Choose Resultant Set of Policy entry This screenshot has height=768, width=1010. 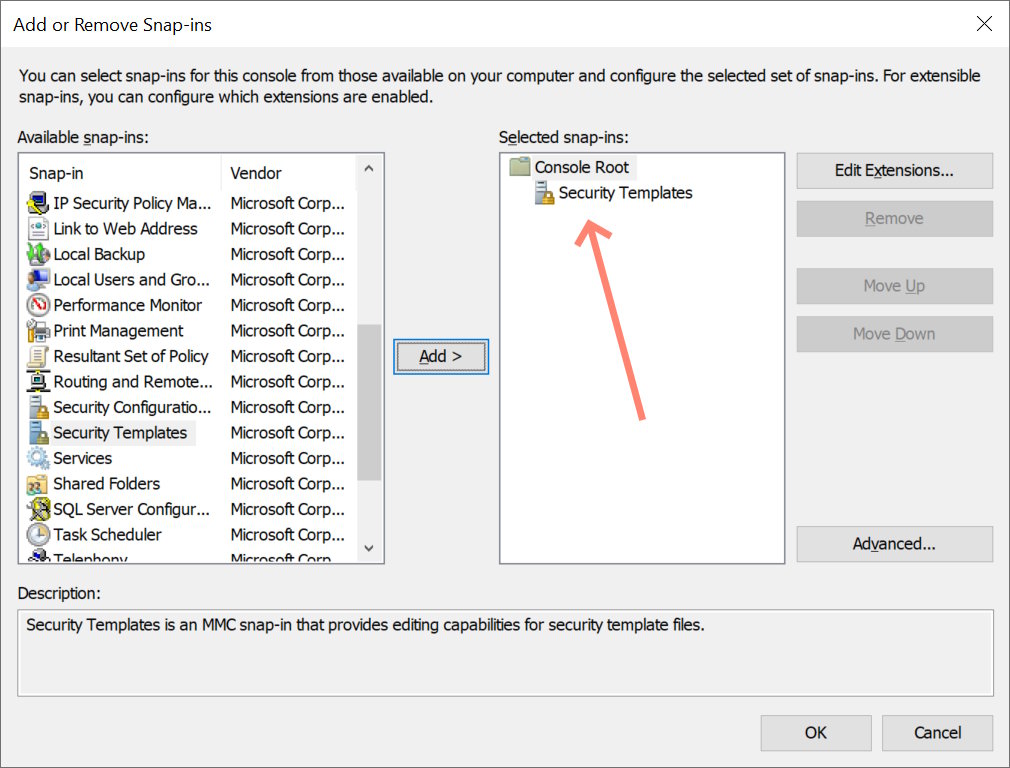coord(130,356)
